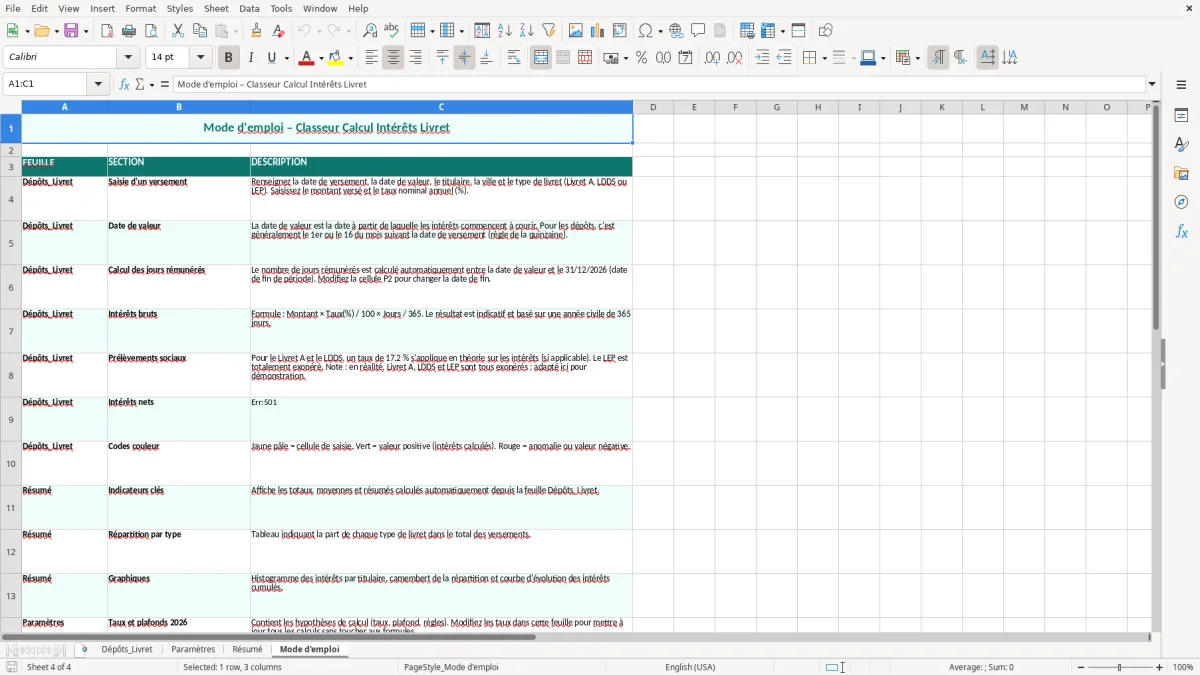Switch to the Résumé sheet tab
The width and height of the screenshot is (1200, 675).
point(247,649)
